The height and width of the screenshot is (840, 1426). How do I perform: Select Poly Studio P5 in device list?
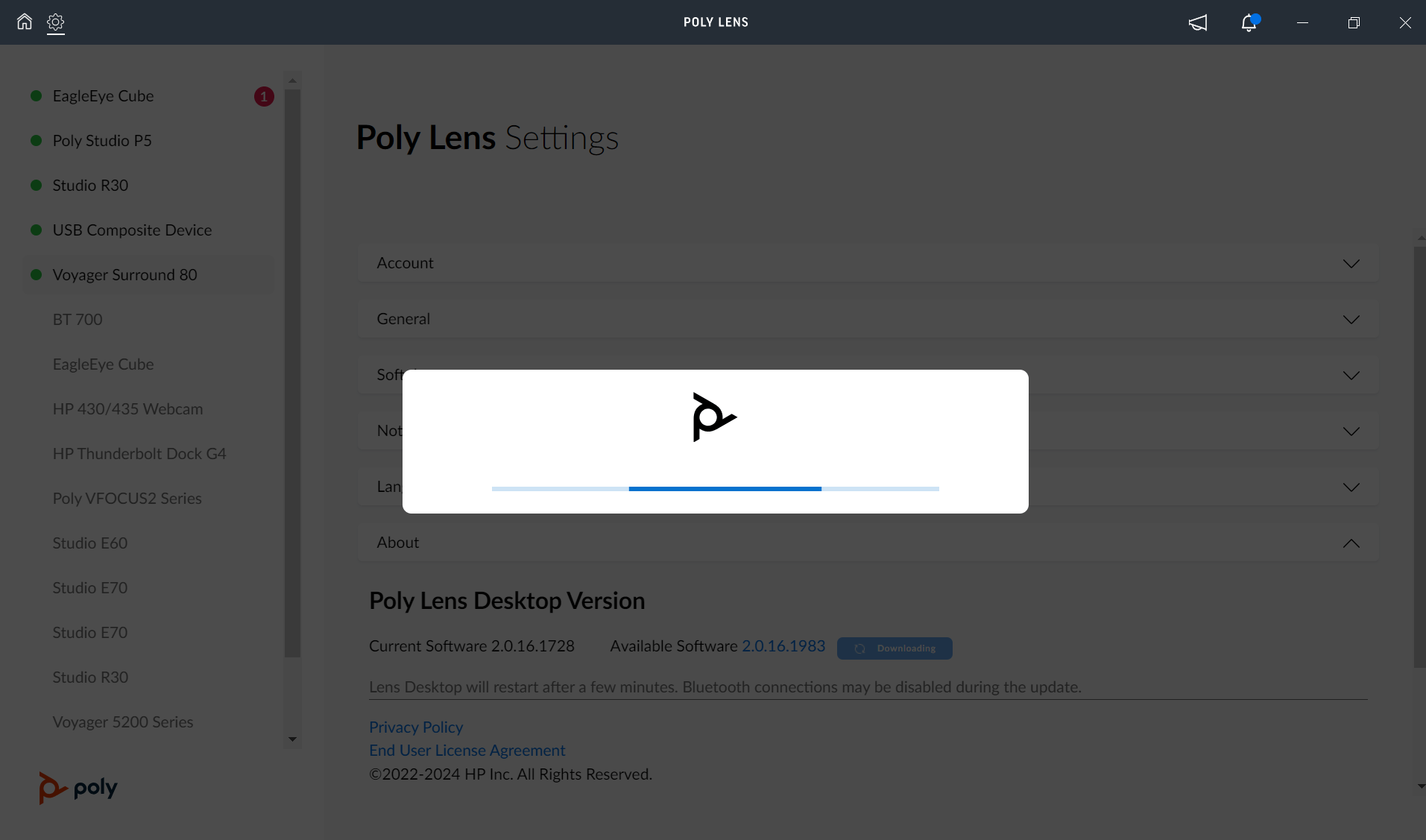point(102,141)
